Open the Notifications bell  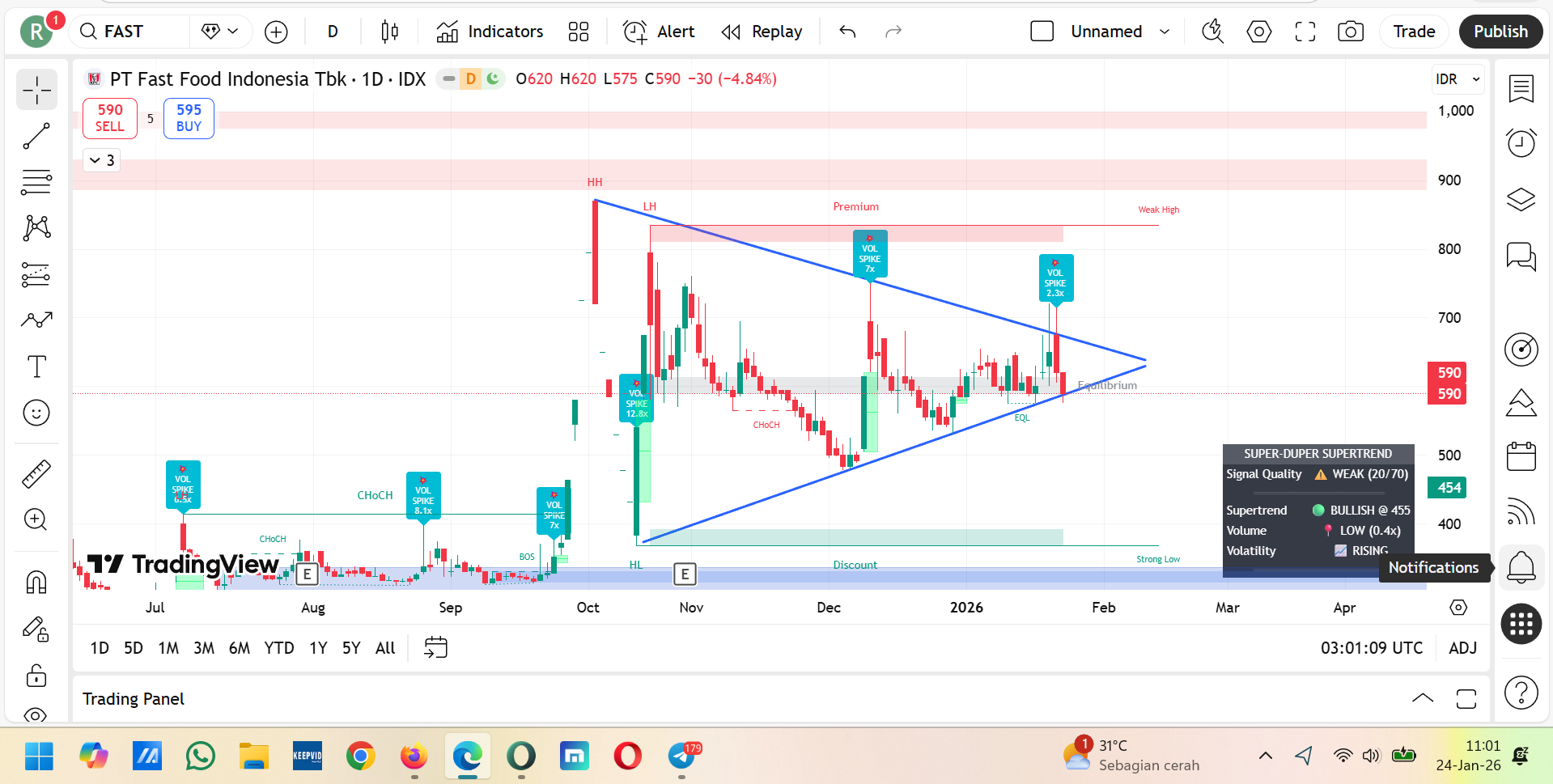click(x=1521, y=566)
